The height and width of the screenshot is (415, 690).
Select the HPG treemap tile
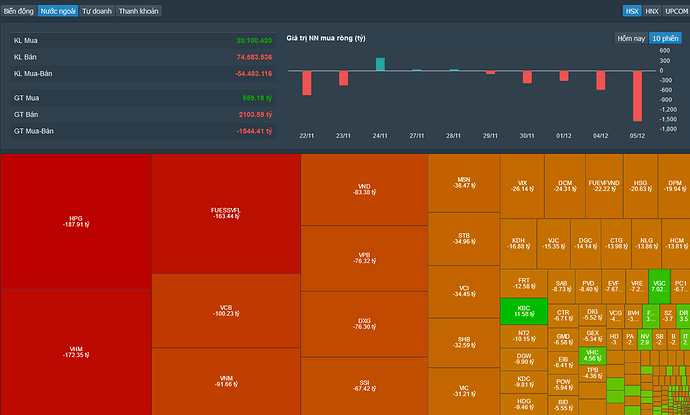click(x=76, y=222)
